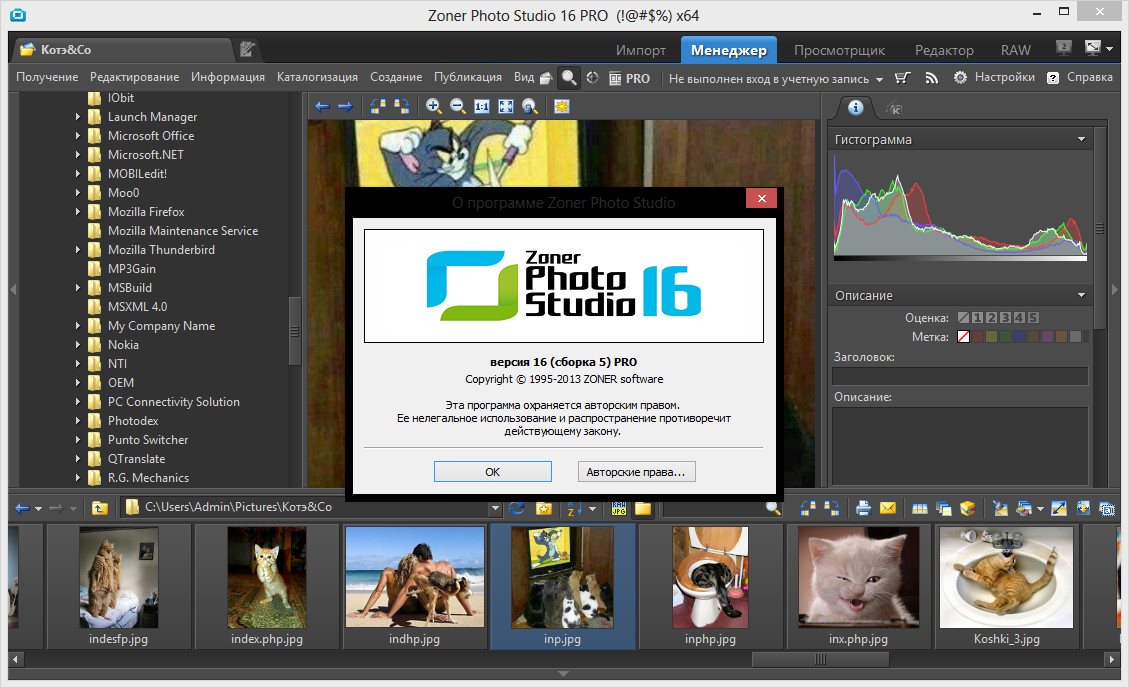Viewport: 1129px width, 688px height.
Task: Pick the purple label swatch
Action: (1047, 337)
